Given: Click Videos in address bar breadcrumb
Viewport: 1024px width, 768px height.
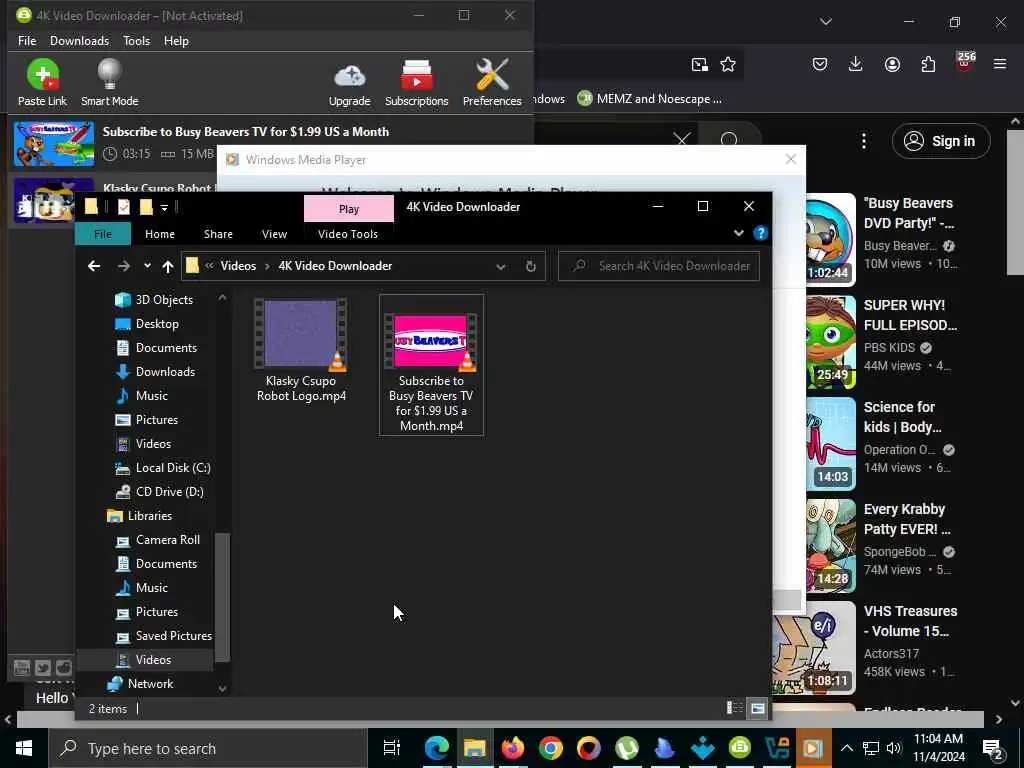Looking at the screenshot, I should (x=238, y=266).
